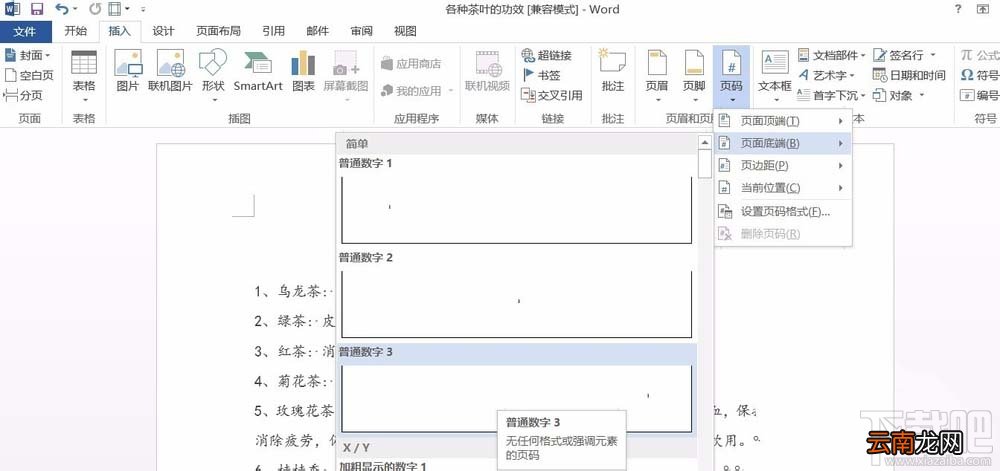Image resolution: width=1000 pixels, height=471 pixels.
Task: Click the SmartArt icon
Action: click(x=258, y=71)
